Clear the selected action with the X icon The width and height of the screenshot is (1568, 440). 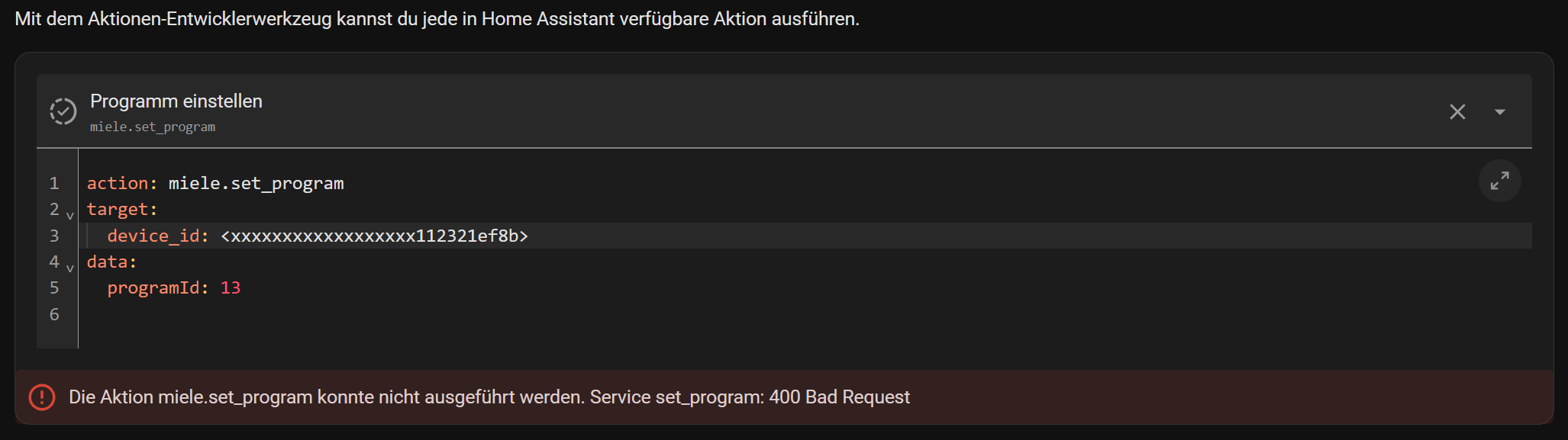coord(1457,112)
